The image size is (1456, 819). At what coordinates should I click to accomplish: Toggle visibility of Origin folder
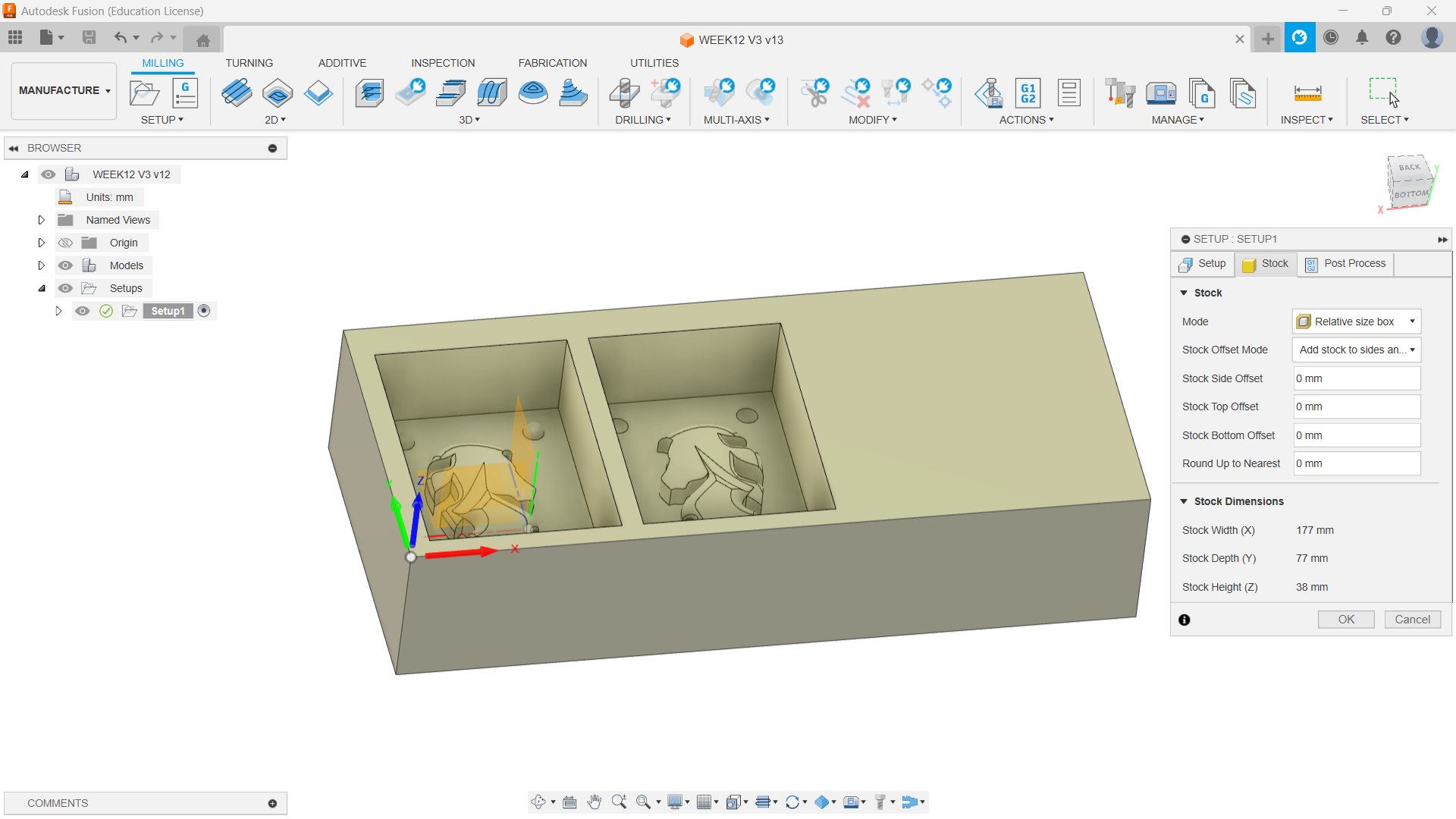pos(66,243)
